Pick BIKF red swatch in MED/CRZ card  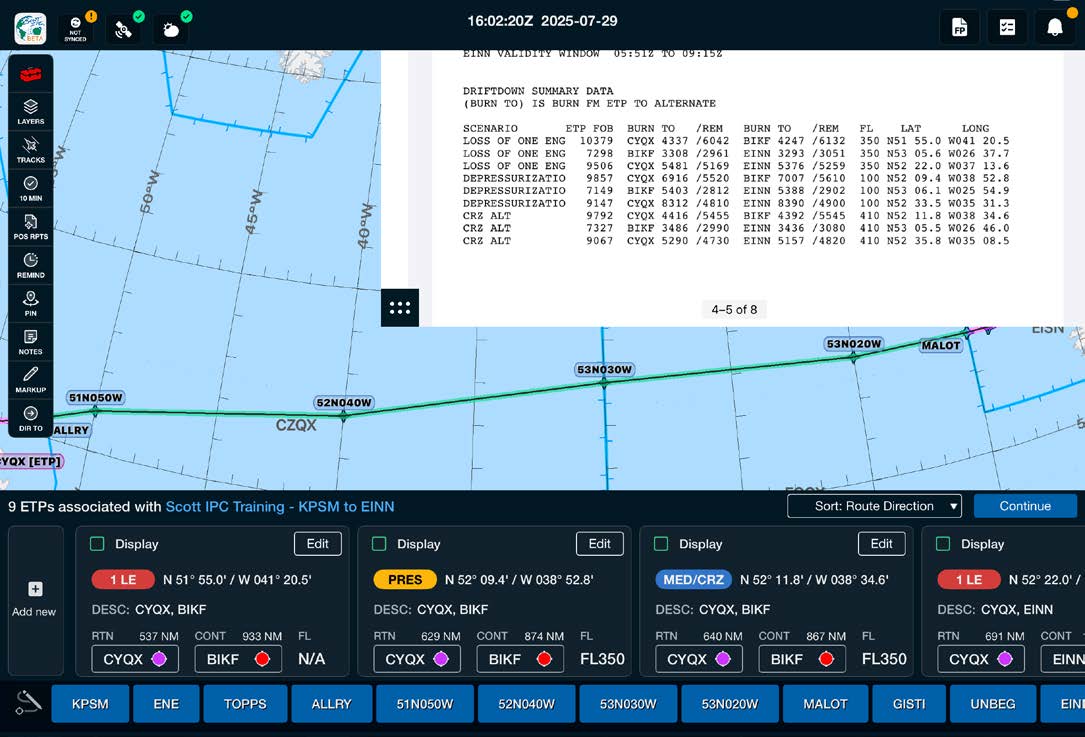pos(826,659)
